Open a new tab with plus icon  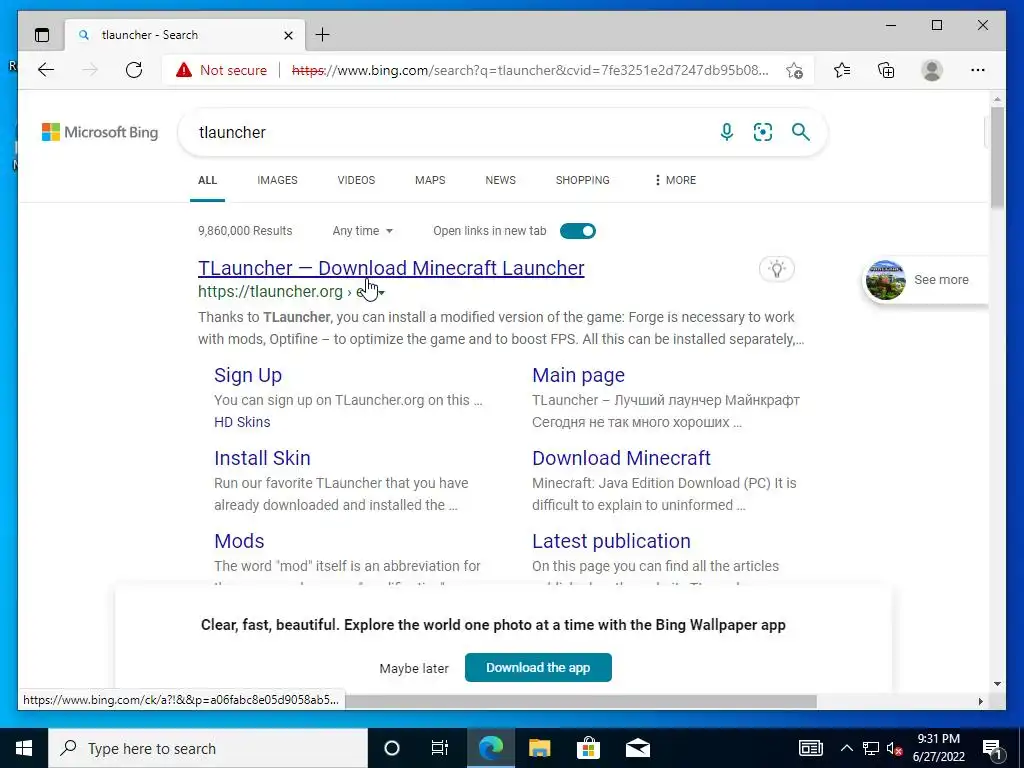click(323, 35)
